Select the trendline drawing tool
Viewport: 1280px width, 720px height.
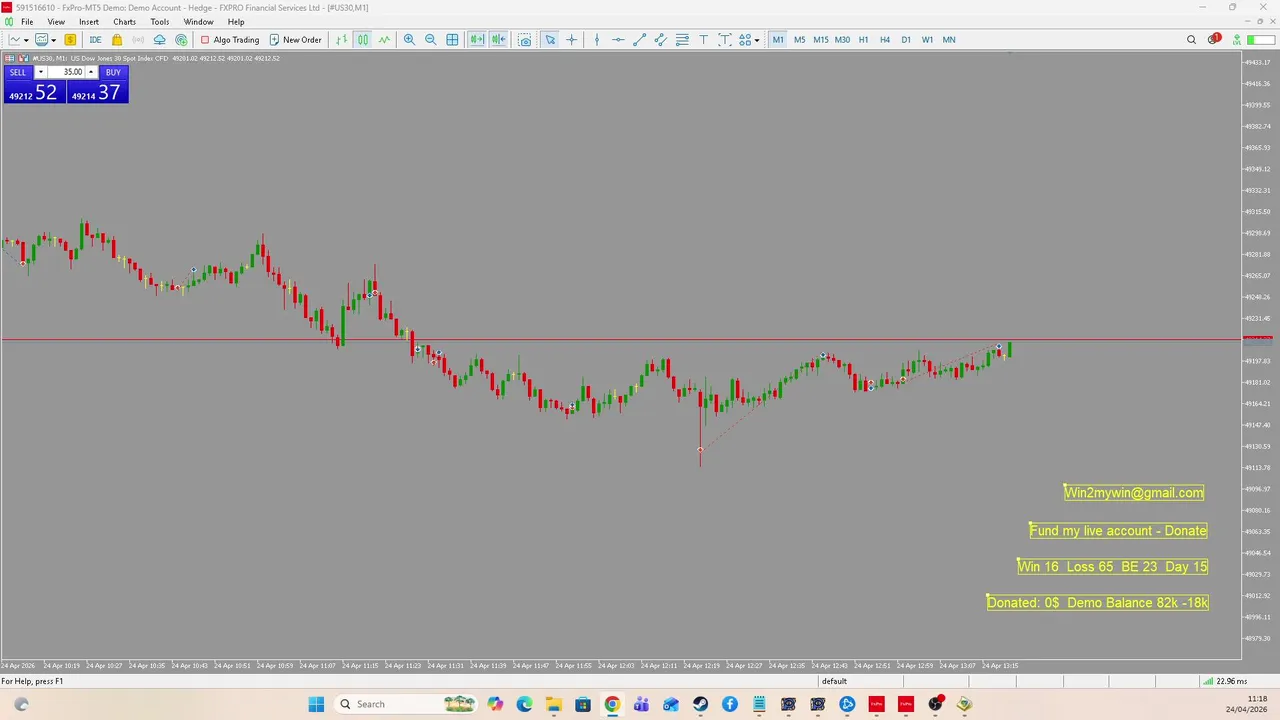[640, 40]
